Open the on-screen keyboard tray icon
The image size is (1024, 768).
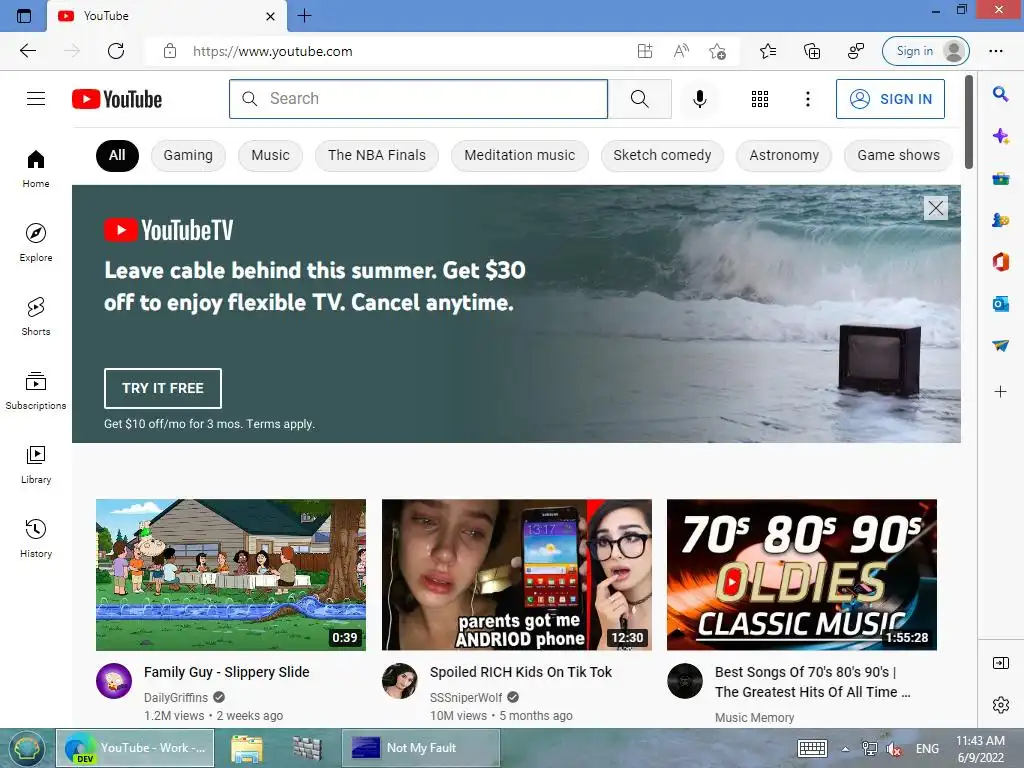(812, 748)
